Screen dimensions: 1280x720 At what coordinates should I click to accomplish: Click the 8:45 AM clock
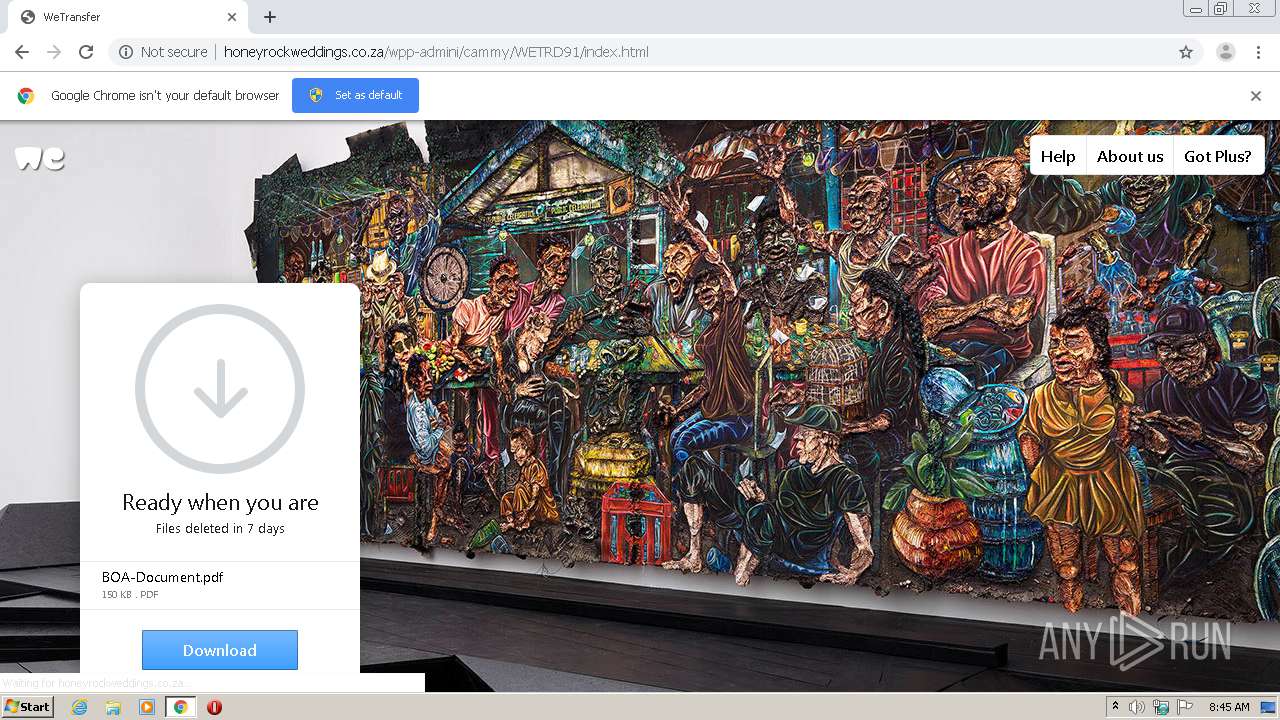[1229, 707]
